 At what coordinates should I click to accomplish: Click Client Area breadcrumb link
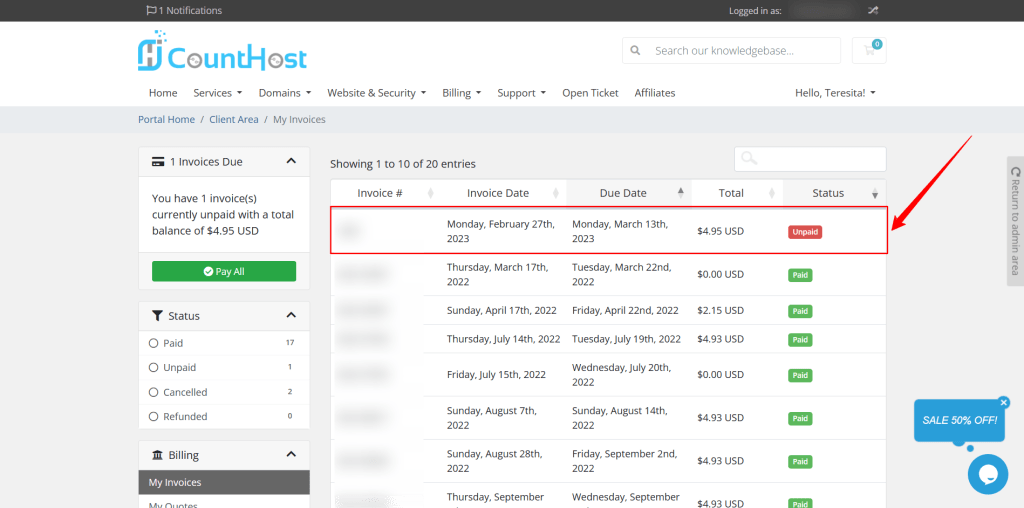pyautogui.click(x=234, y=119)
